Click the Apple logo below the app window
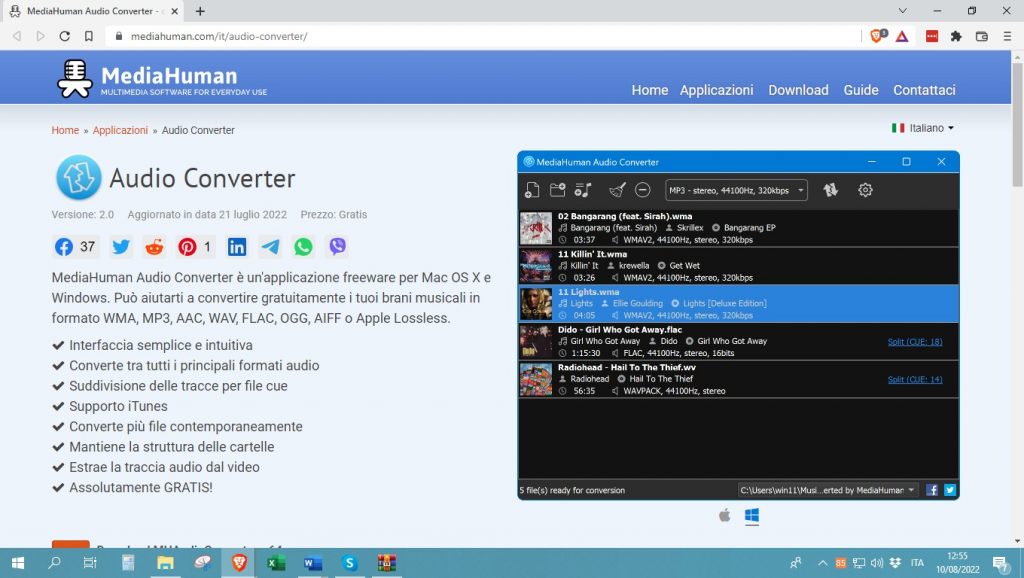The height and width of the screenshot is (578, 1024). point(724,516)
